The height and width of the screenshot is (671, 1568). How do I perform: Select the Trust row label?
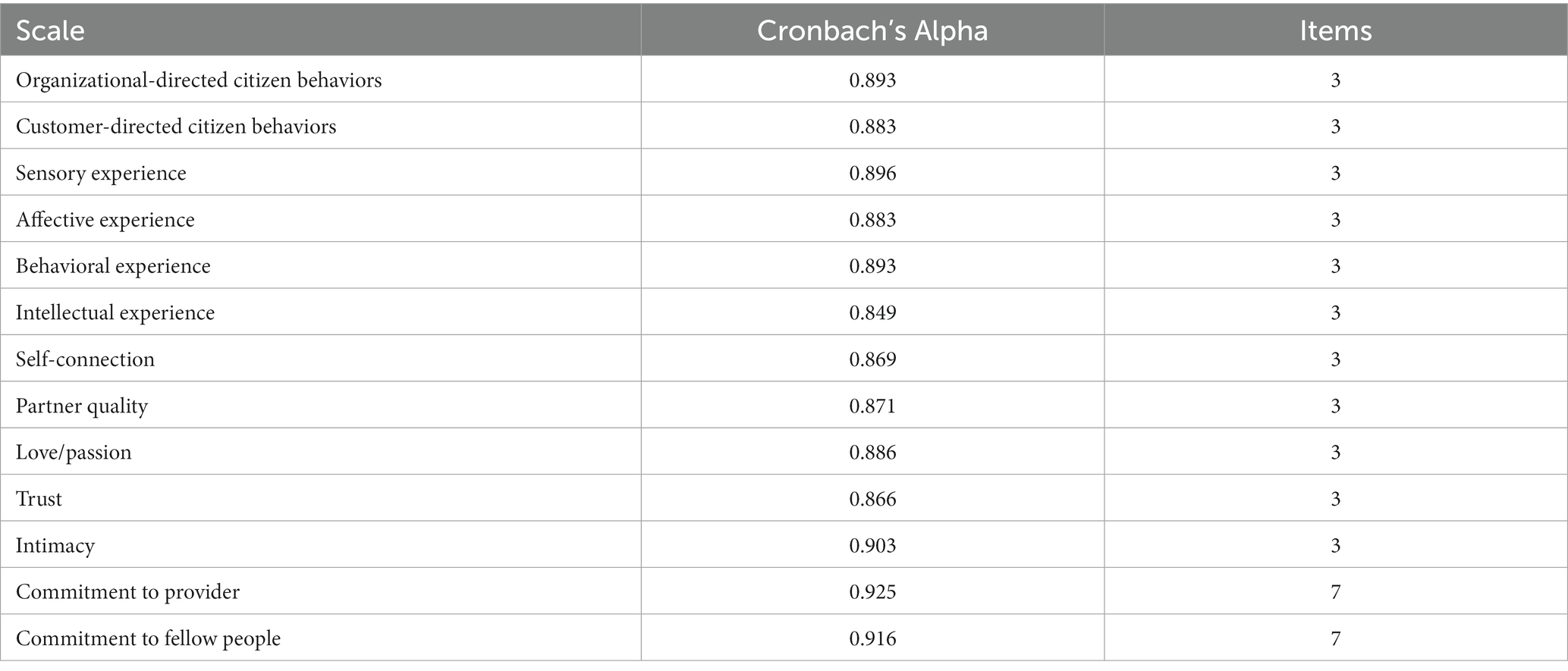[39, 499]
